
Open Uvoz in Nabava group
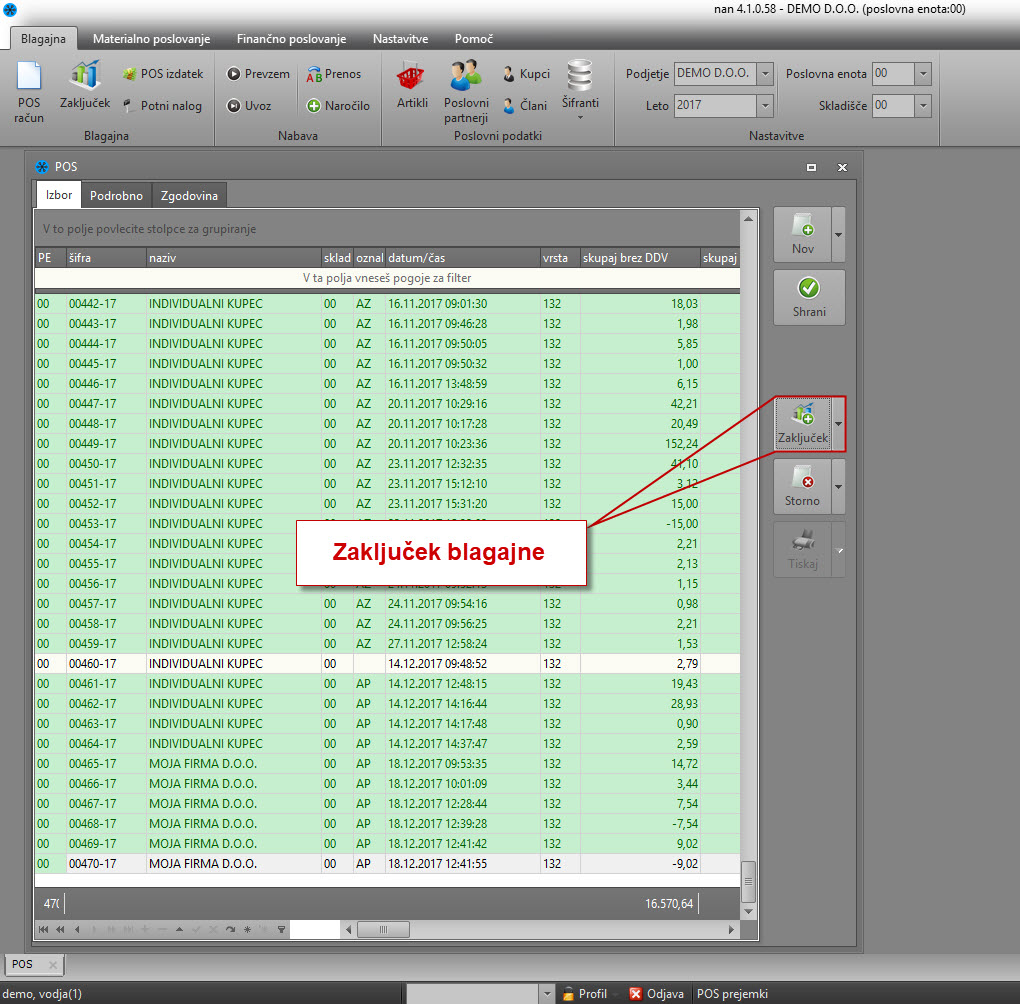tap(249, 105)
